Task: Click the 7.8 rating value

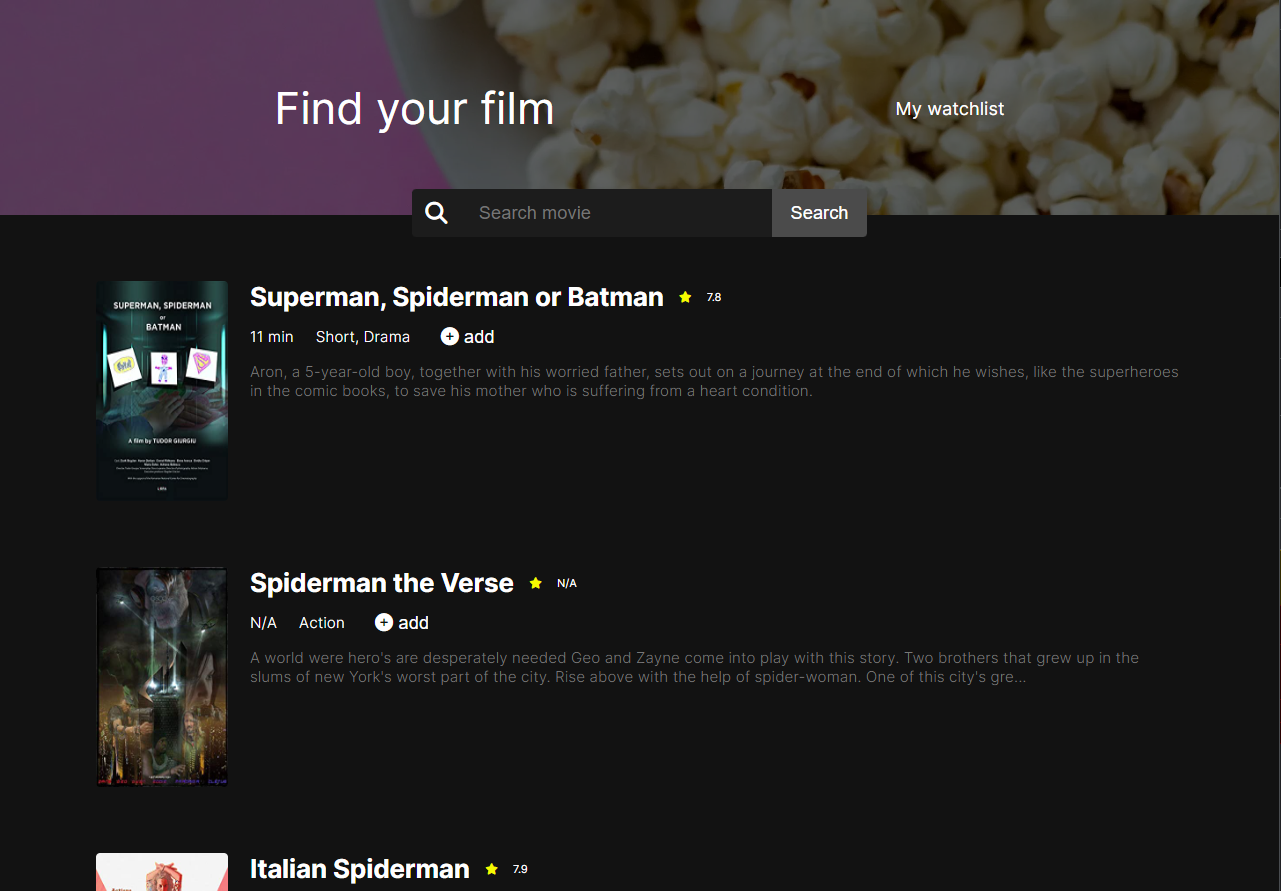Action: [x=714, y=297]
